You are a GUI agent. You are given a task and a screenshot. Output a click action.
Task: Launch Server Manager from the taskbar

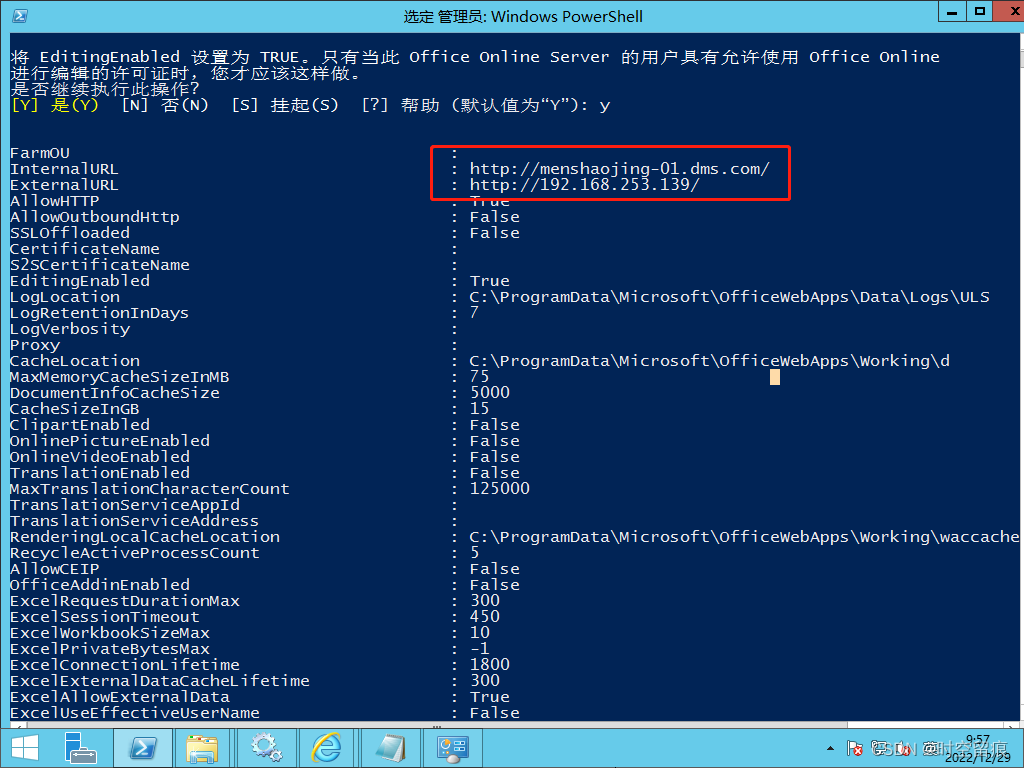pyautogui.click(x=81, y=748)
